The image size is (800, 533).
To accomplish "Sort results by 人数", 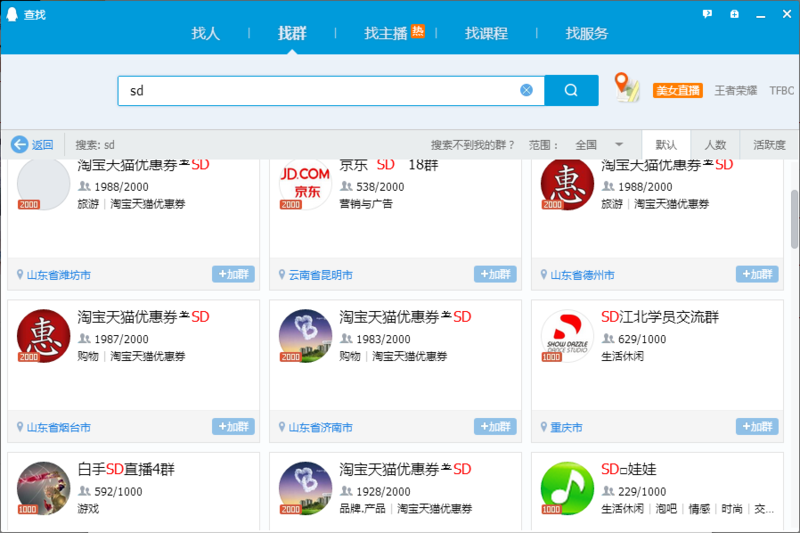I will (715, 145).
